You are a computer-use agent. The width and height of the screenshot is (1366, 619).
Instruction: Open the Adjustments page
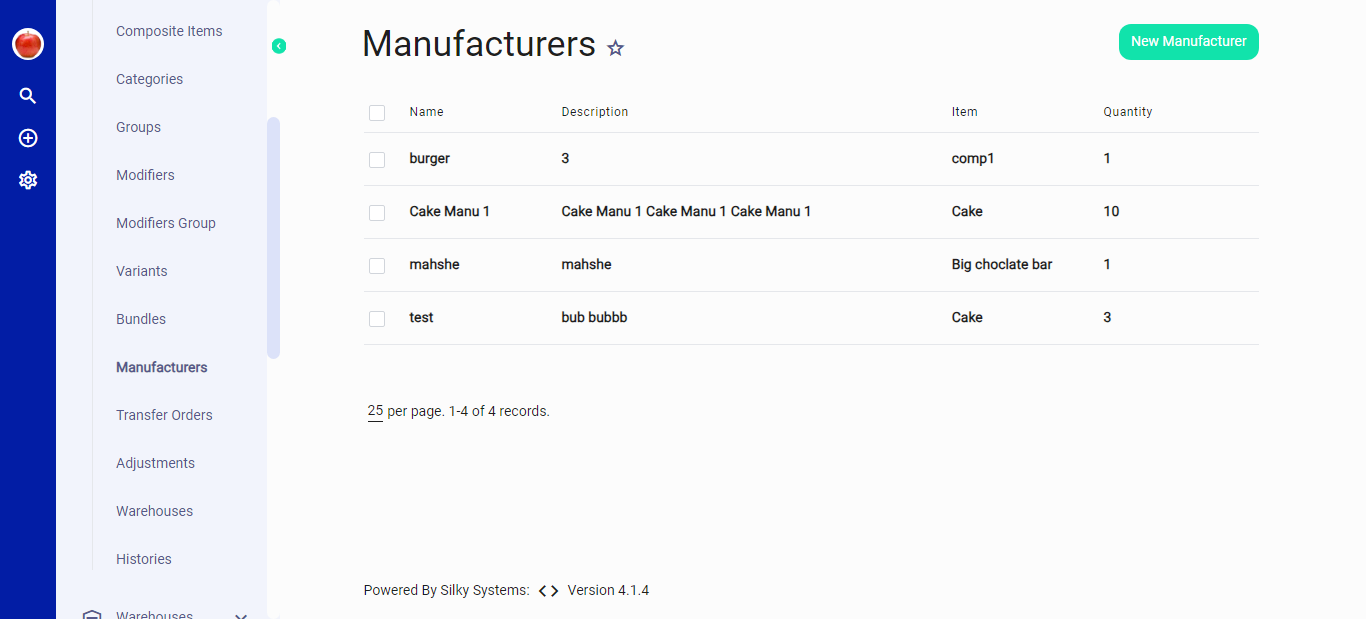155,462
